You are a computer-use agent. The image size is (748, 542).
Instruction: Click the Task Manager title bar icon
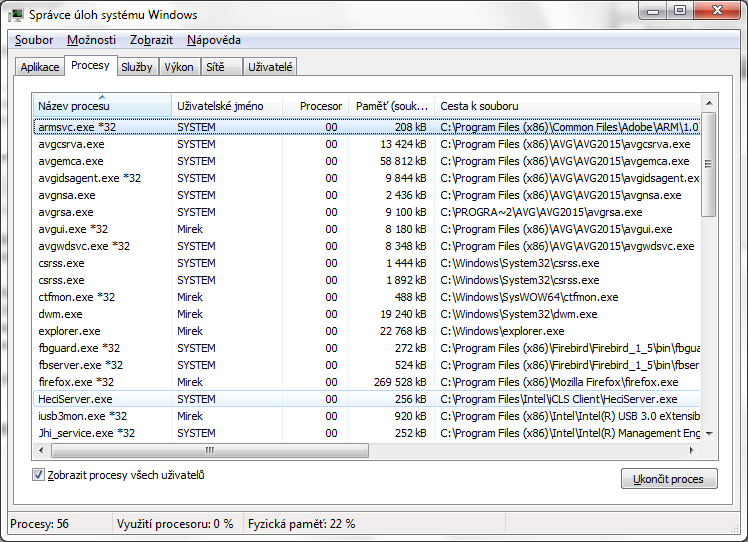coord(16,15)
